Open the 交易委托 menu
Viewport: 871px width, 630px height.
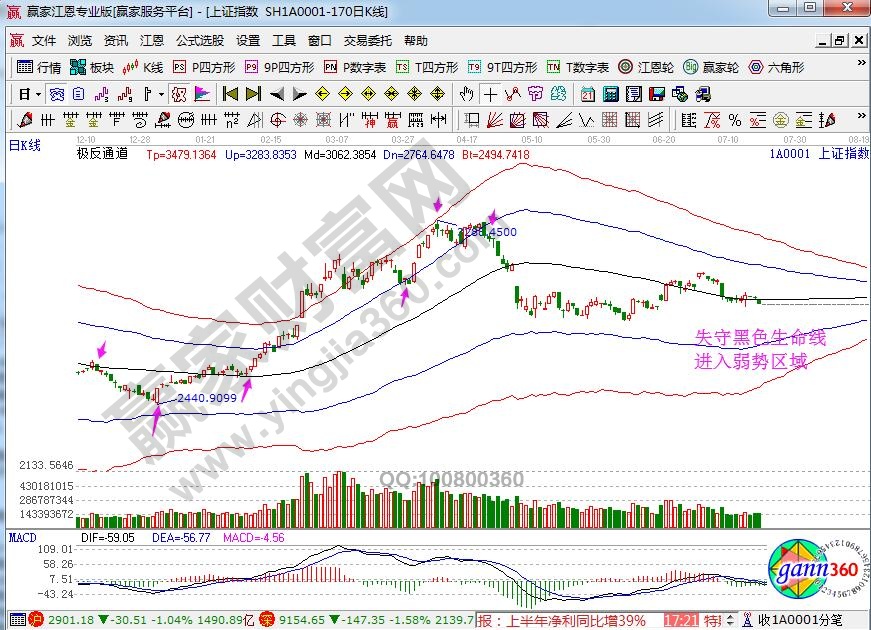(x=369, y=41)
